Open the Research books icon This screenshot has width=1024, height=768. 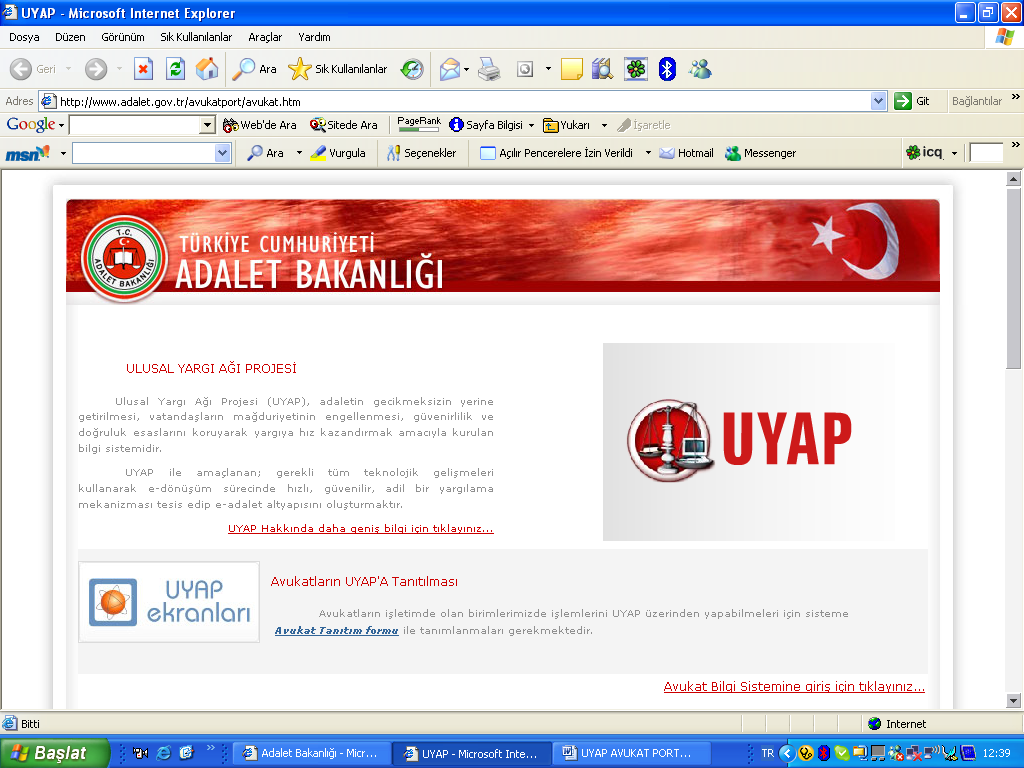click(602, 69)
